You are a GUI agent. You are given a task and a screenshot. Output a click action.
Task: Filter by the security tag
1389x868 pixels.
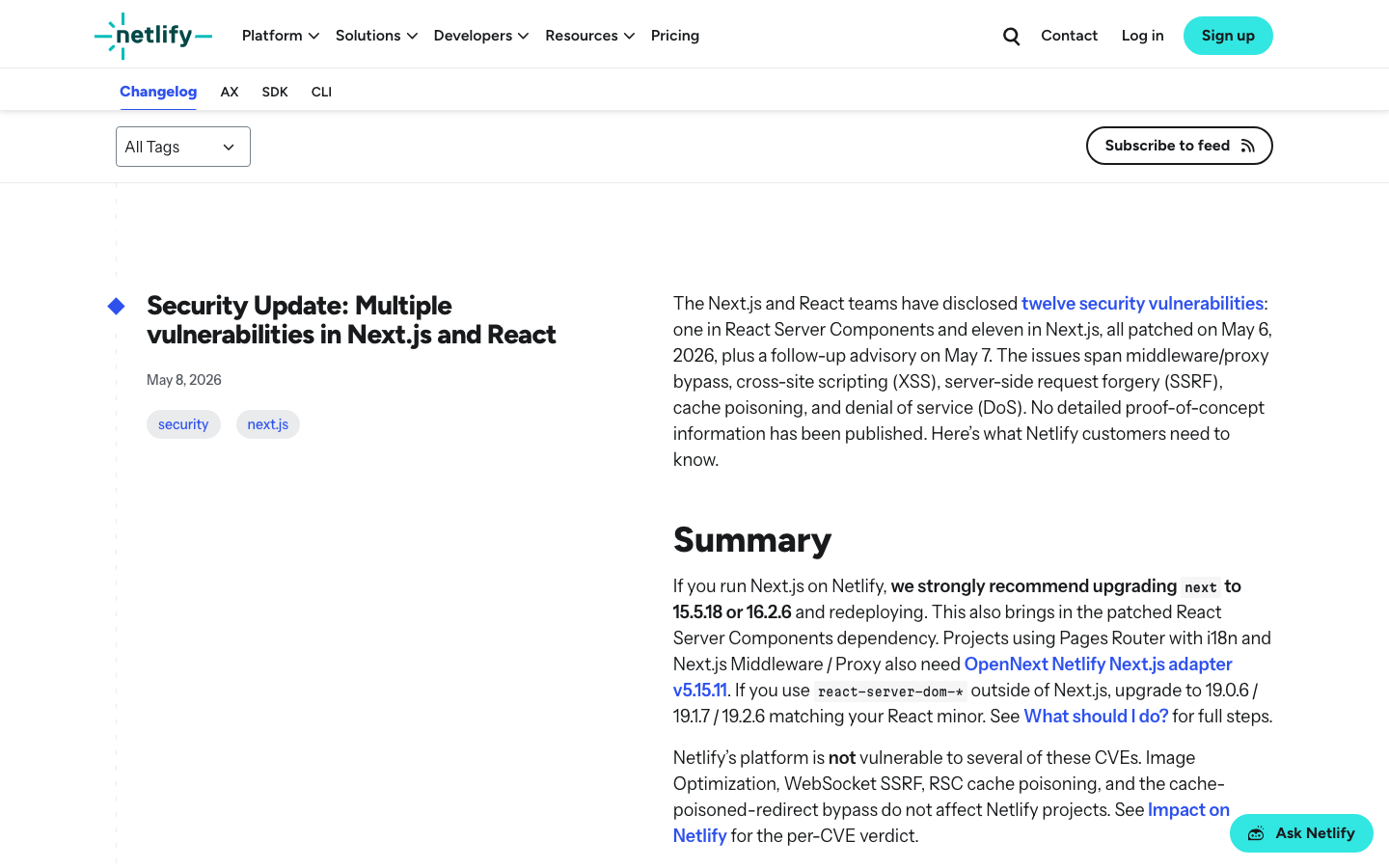click(x=183, y=424)
